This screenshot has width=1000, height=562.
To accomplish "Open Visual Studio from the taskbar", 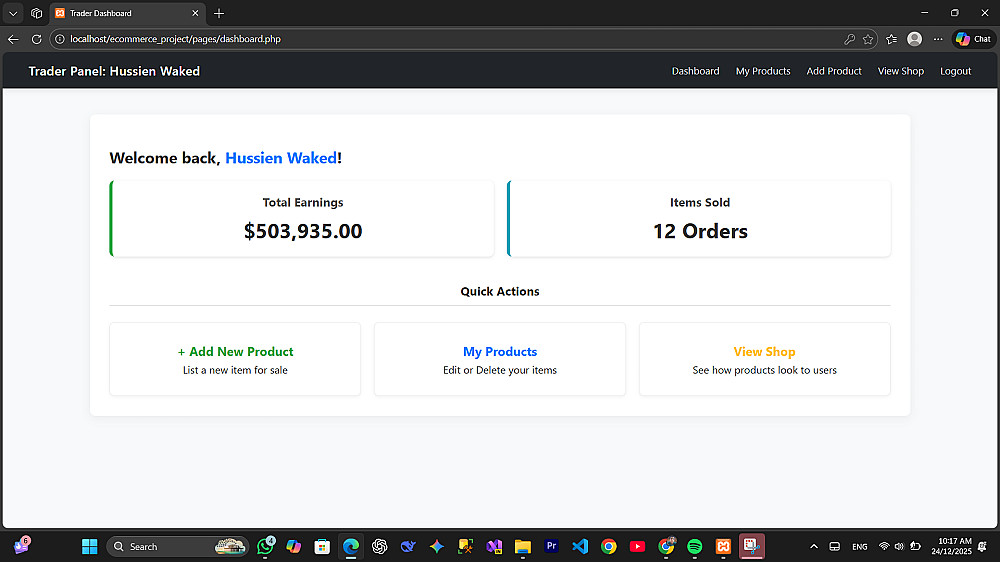I will 494,547.
